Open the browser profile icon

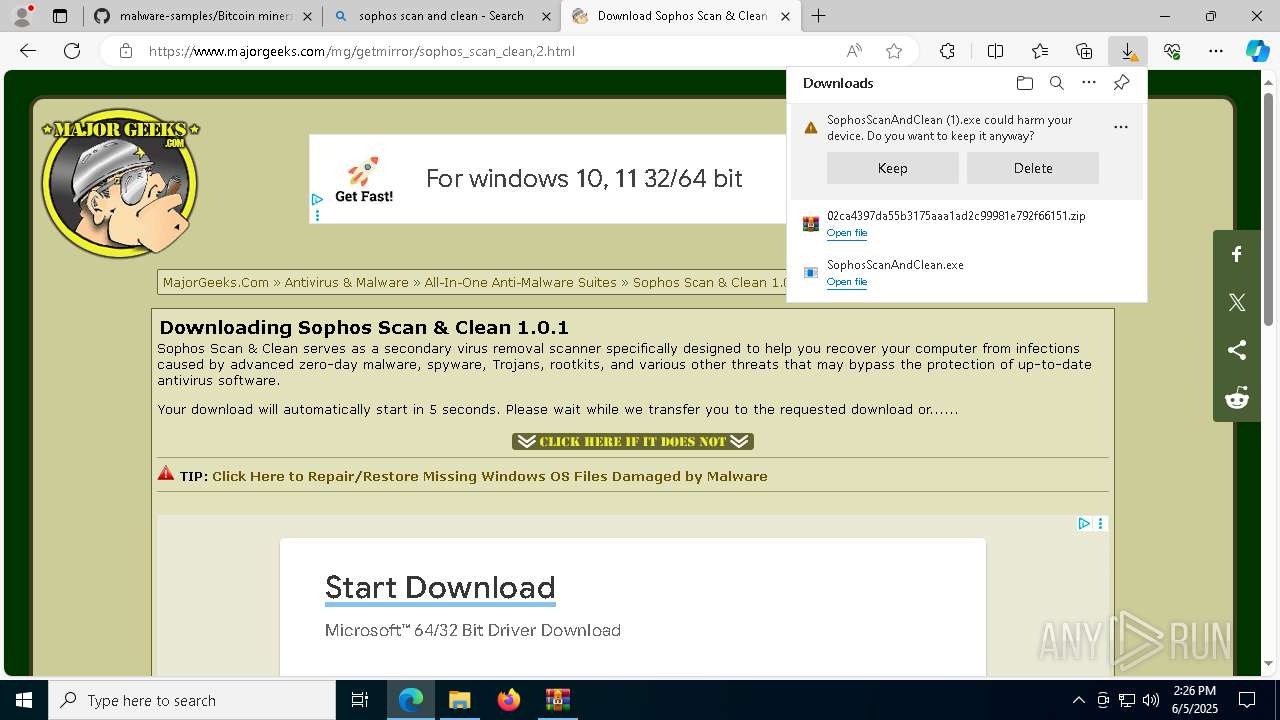21,16
